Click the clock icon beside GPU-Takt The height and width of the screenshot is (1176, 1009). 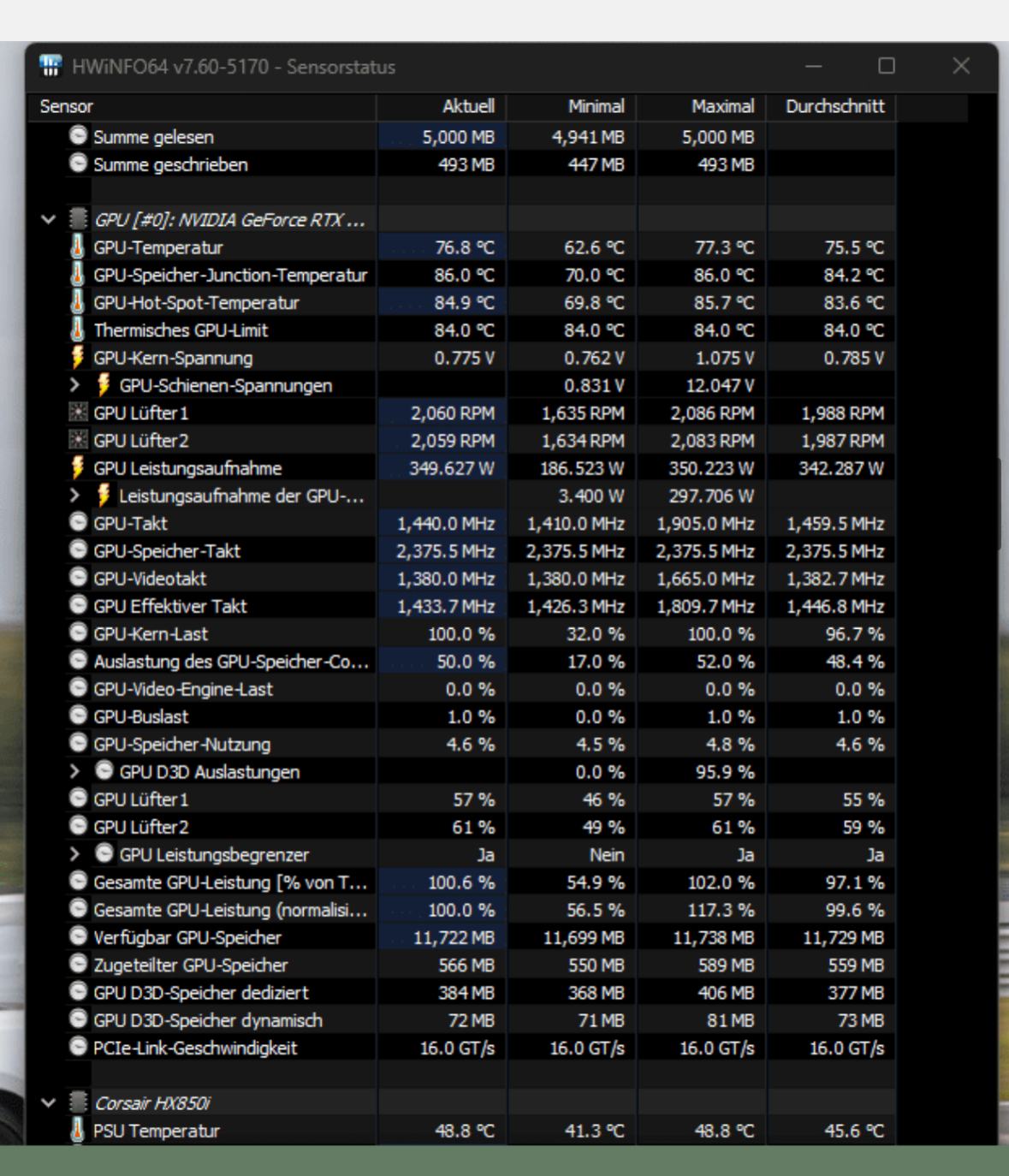click(78, 522)
